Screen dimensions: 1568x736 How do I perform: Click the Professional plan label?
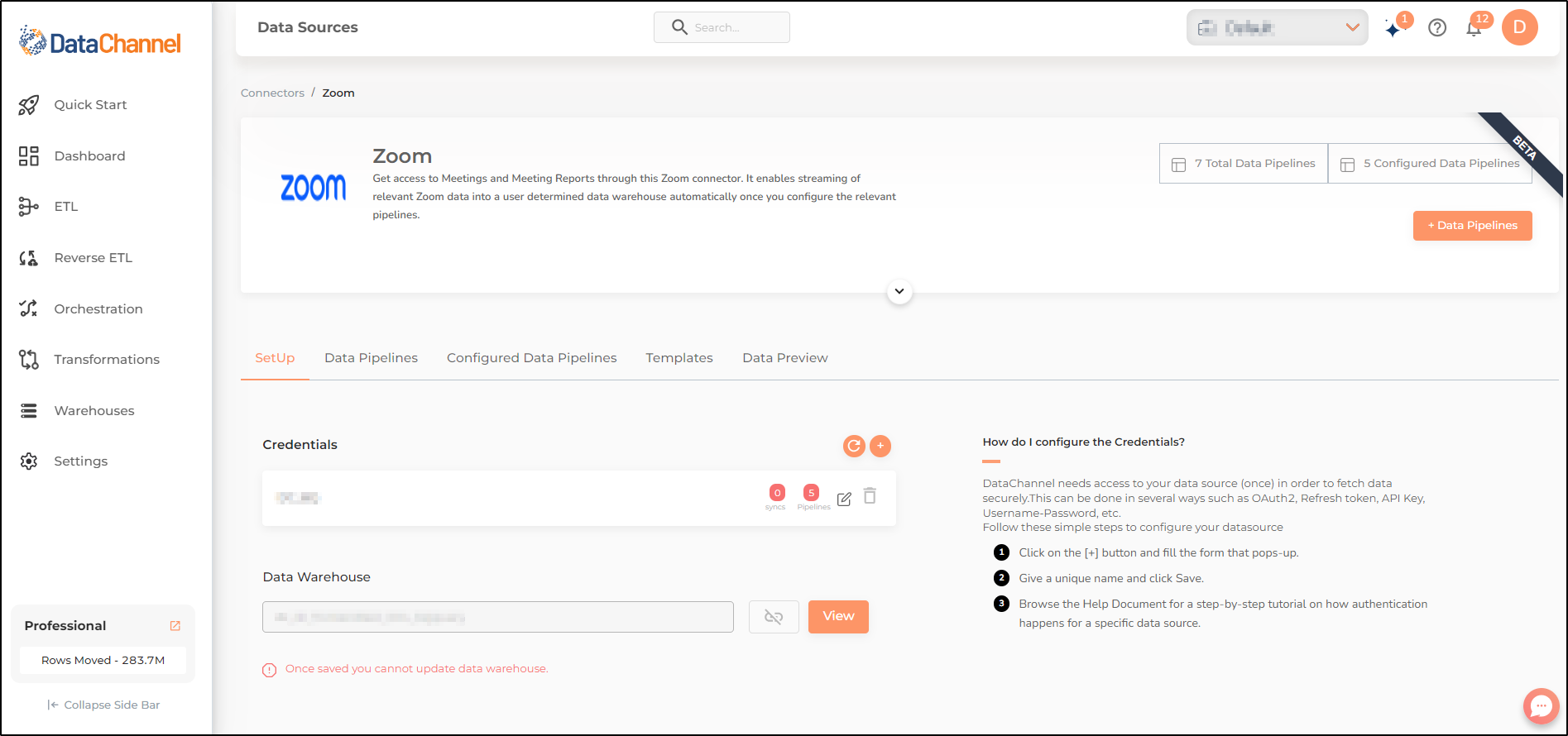tap(65, 626)
